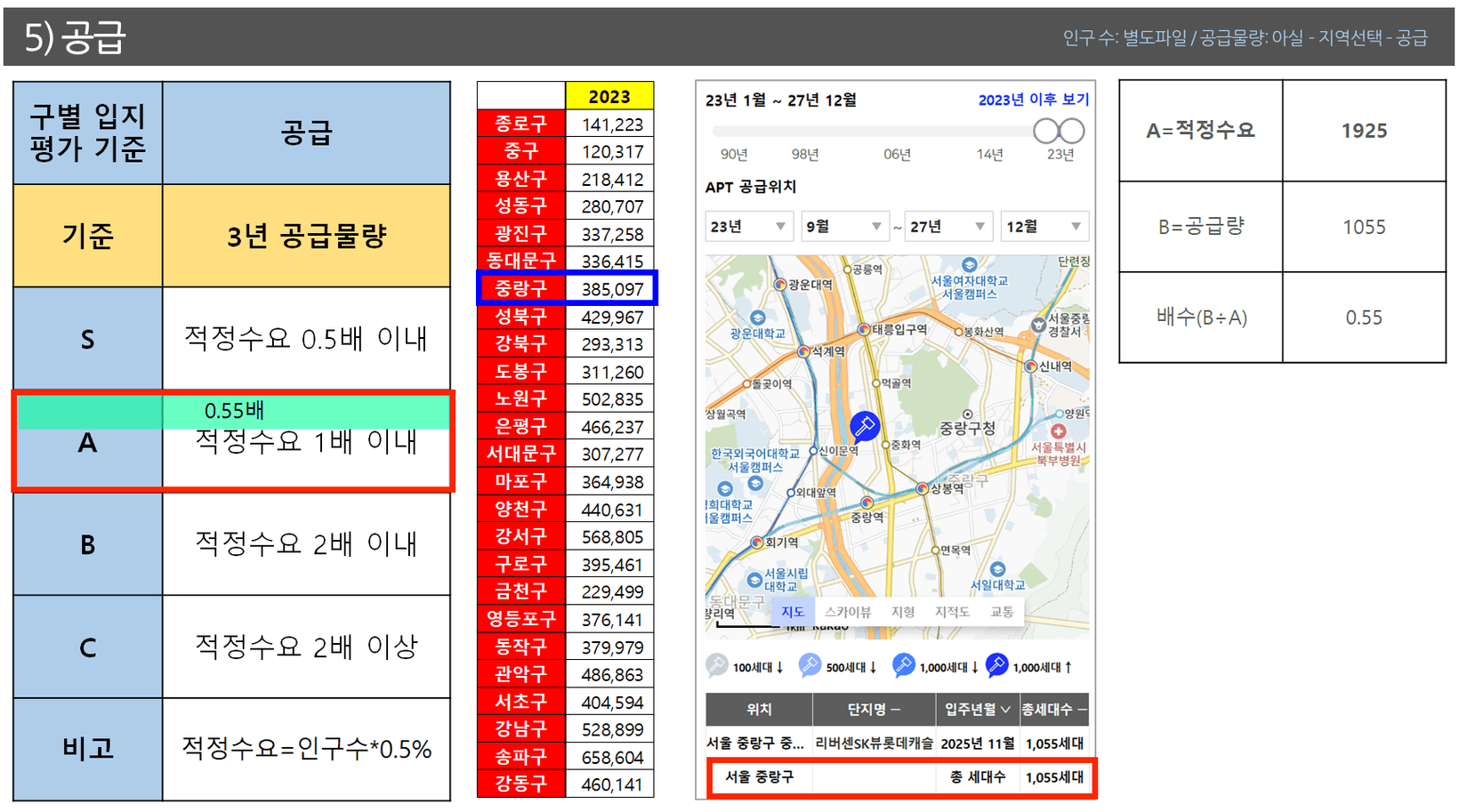Screen dimensions: 1459x812
Task: Click the 서울여자대학교 school icon on map
Action: pyautogui.click(x=970, y=265)
